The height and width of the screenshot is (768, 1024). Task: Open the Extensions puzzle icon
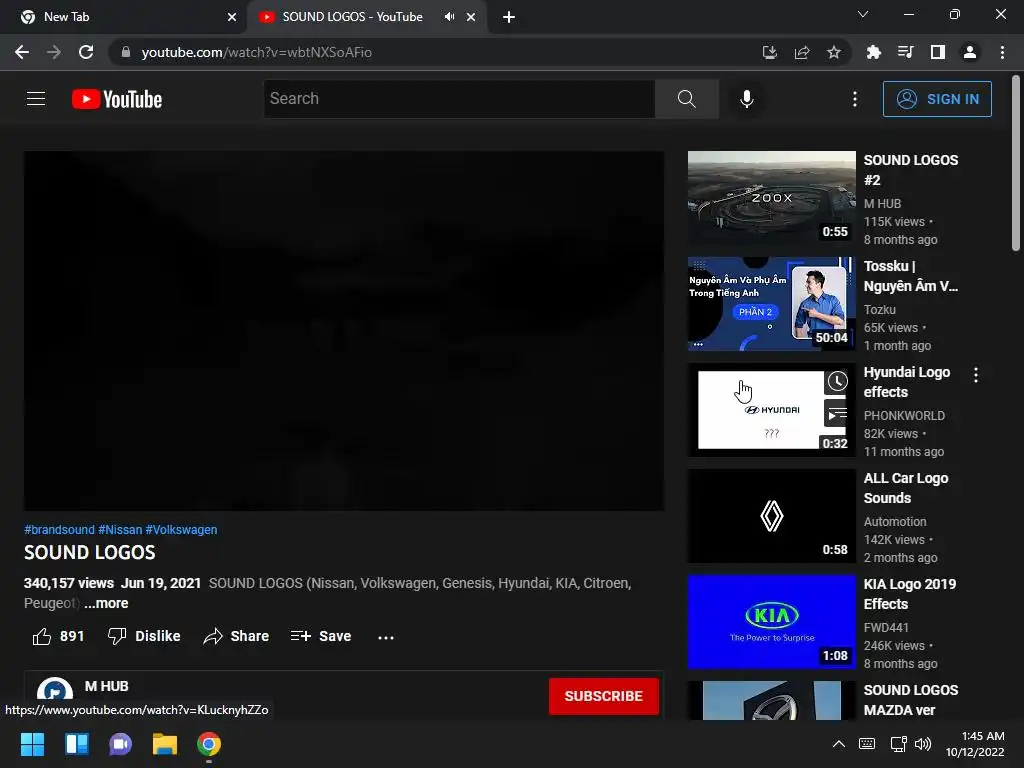[873, 52]
